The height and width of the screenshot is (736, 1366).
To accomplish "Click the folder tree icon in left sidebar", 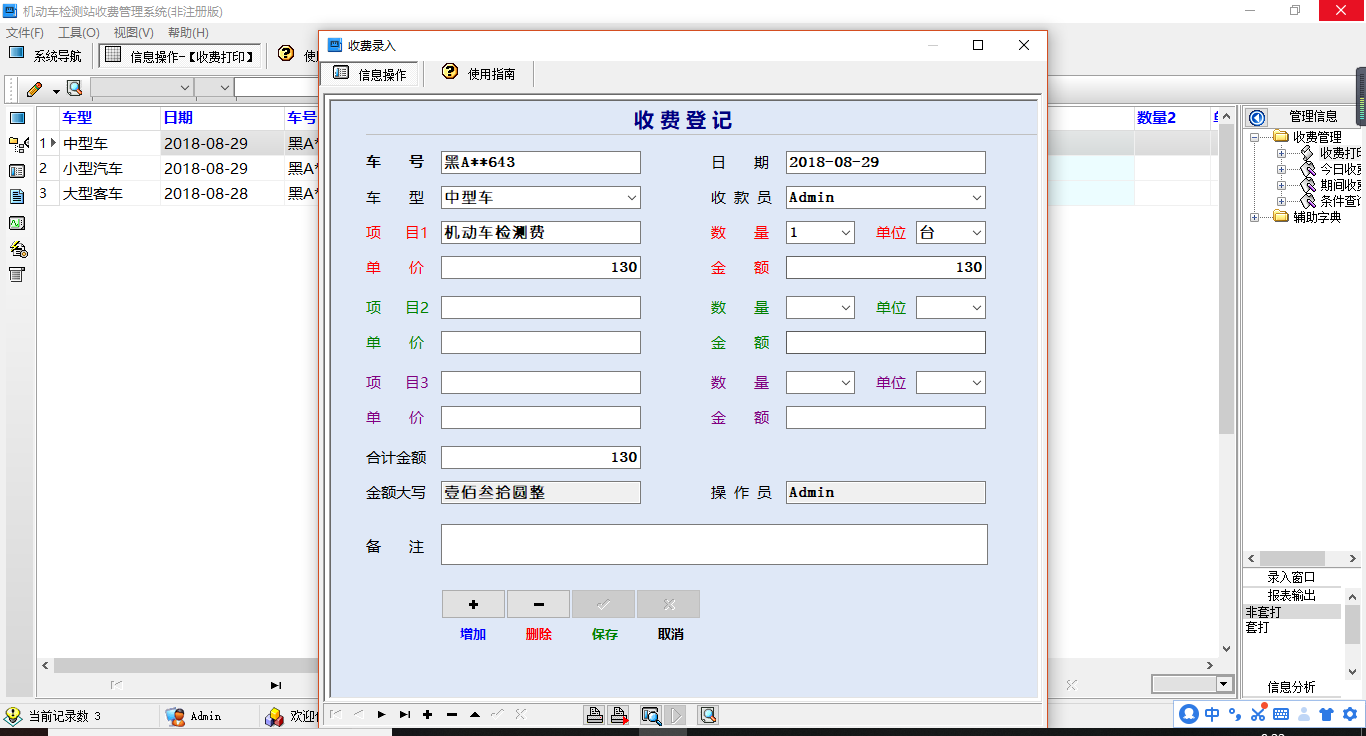I will (17, 144).
